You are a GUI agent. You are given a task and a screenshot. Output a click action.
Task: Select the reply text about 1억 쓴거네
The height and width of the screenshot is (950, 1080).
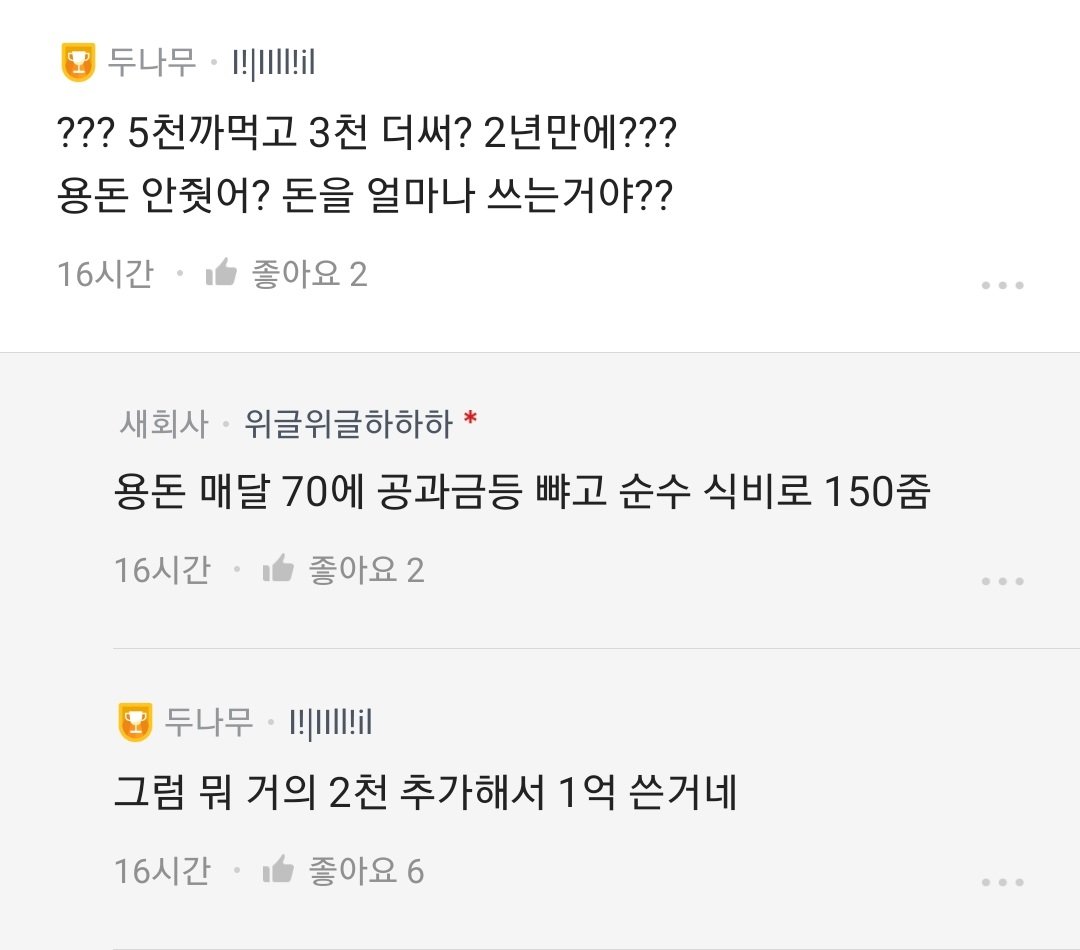[x=425, y=794]
